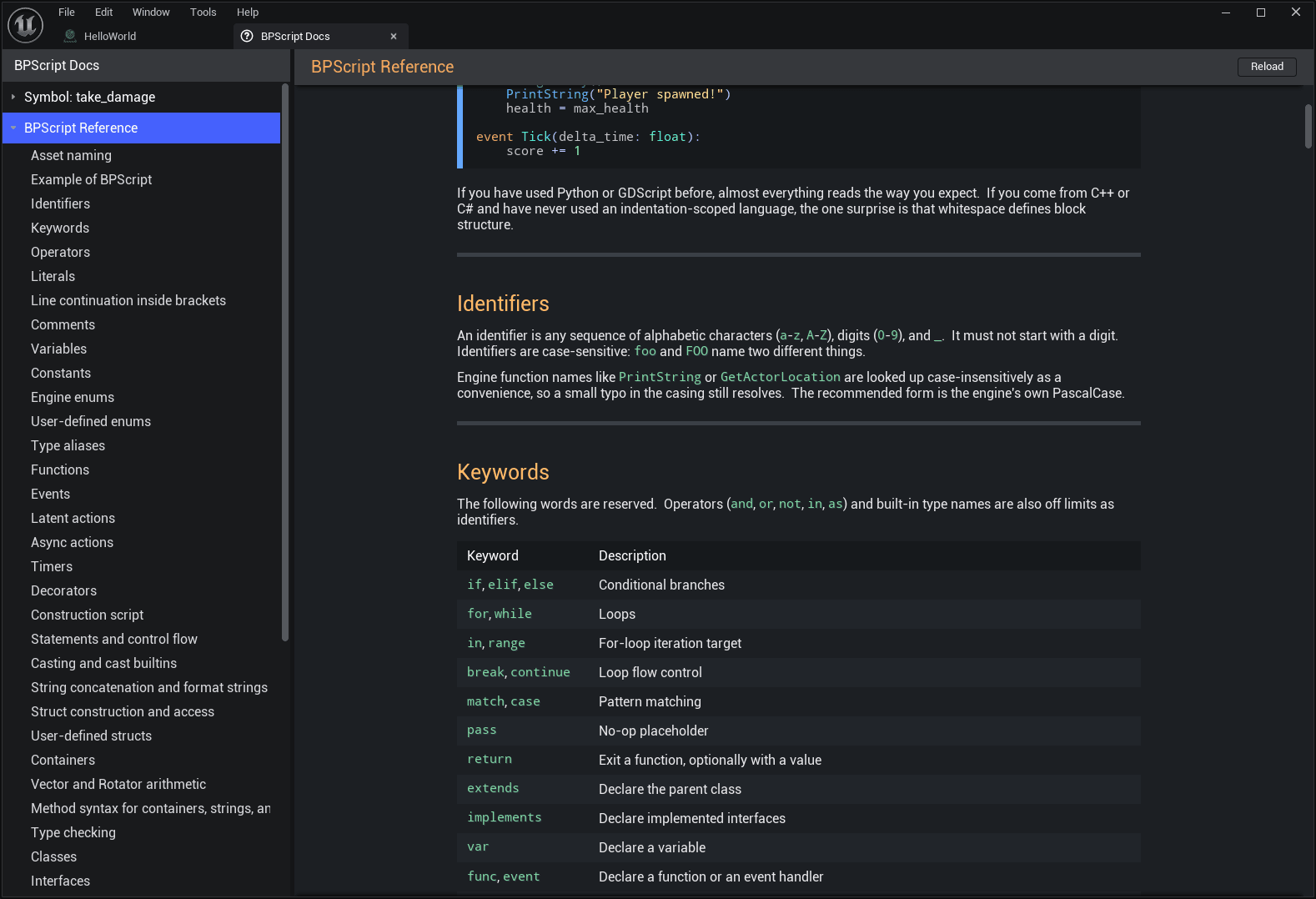
Task: Open the Timers topic
Action: pyautogui.click(x=52, y=566)
